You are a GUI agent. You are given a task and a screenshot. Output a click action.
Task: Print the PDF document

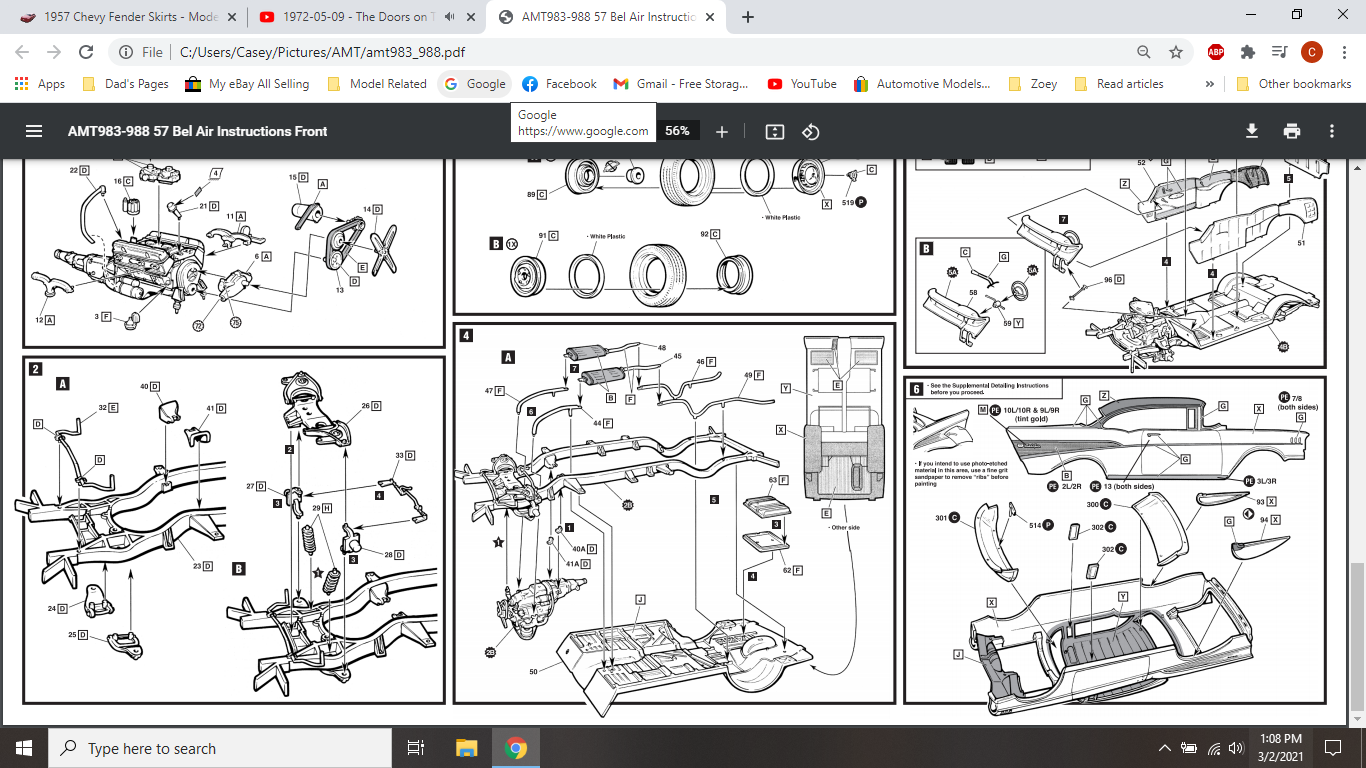click(1292, 131)
